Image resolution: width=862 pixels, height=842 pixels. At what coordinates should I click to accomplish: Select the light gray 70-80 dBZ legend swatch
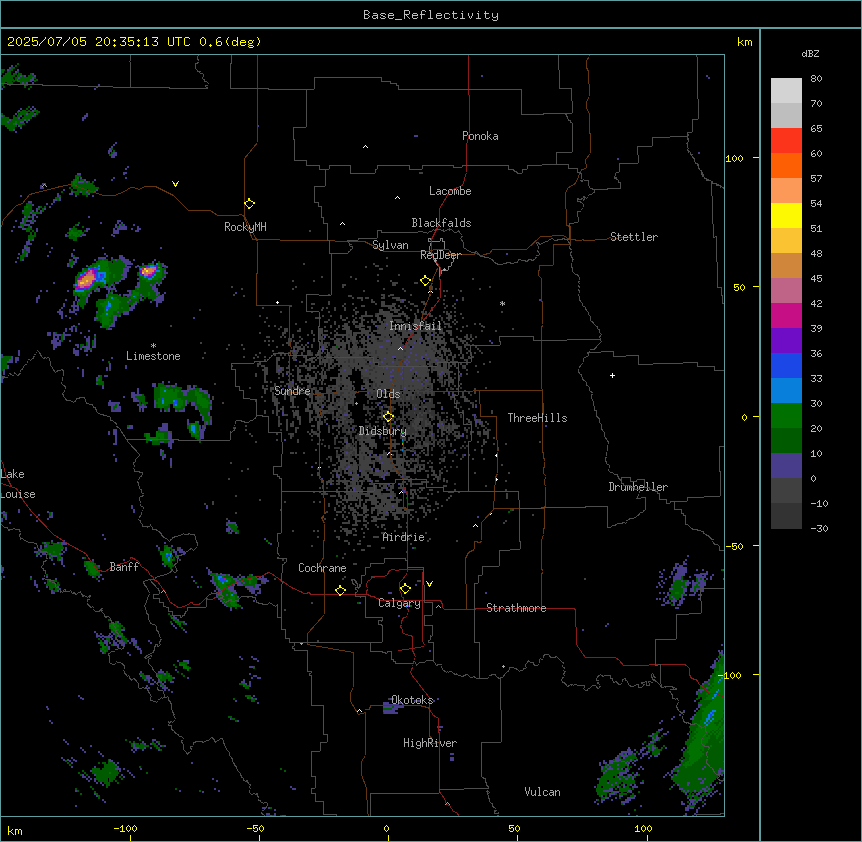pos(786,91)
